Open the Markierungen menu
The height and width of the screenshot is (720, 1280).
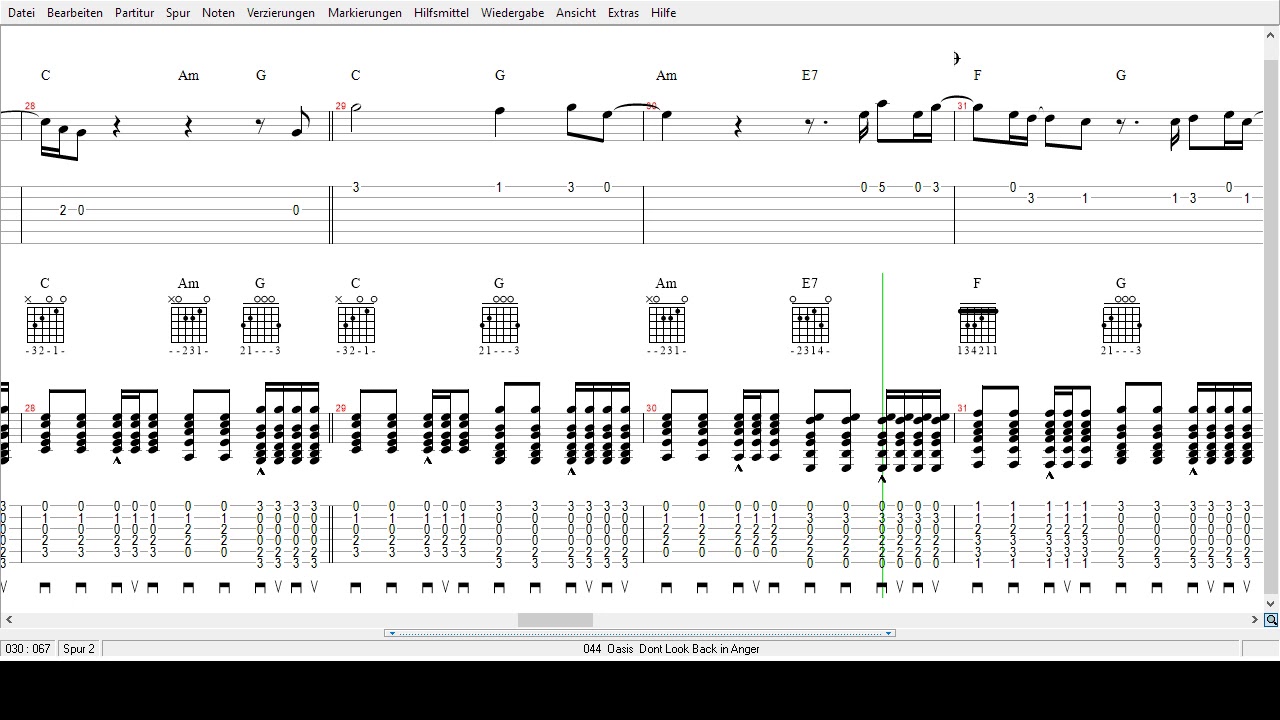365,13
